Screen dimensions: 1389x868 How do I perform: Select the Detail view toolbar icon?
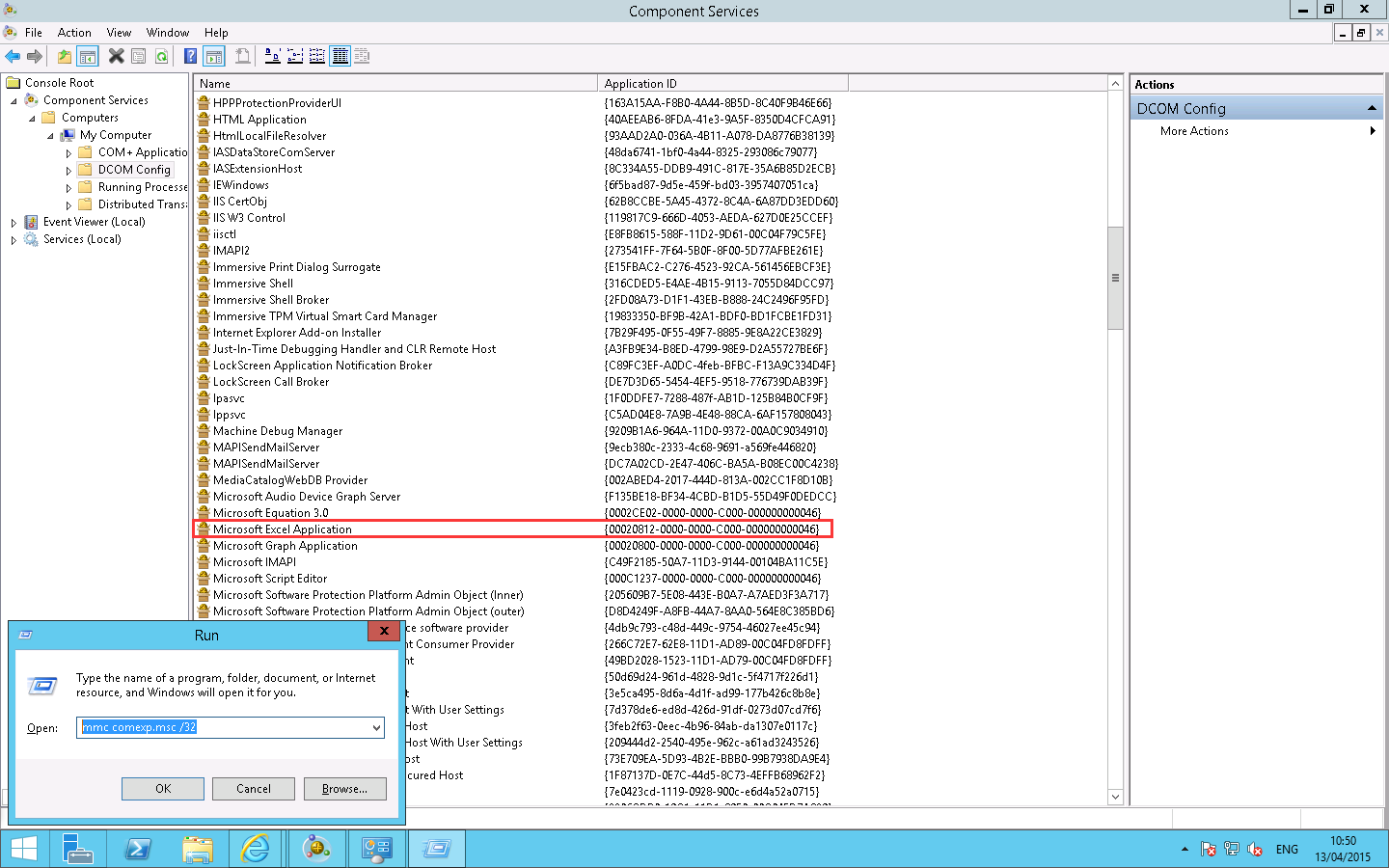tap(340, 57)
